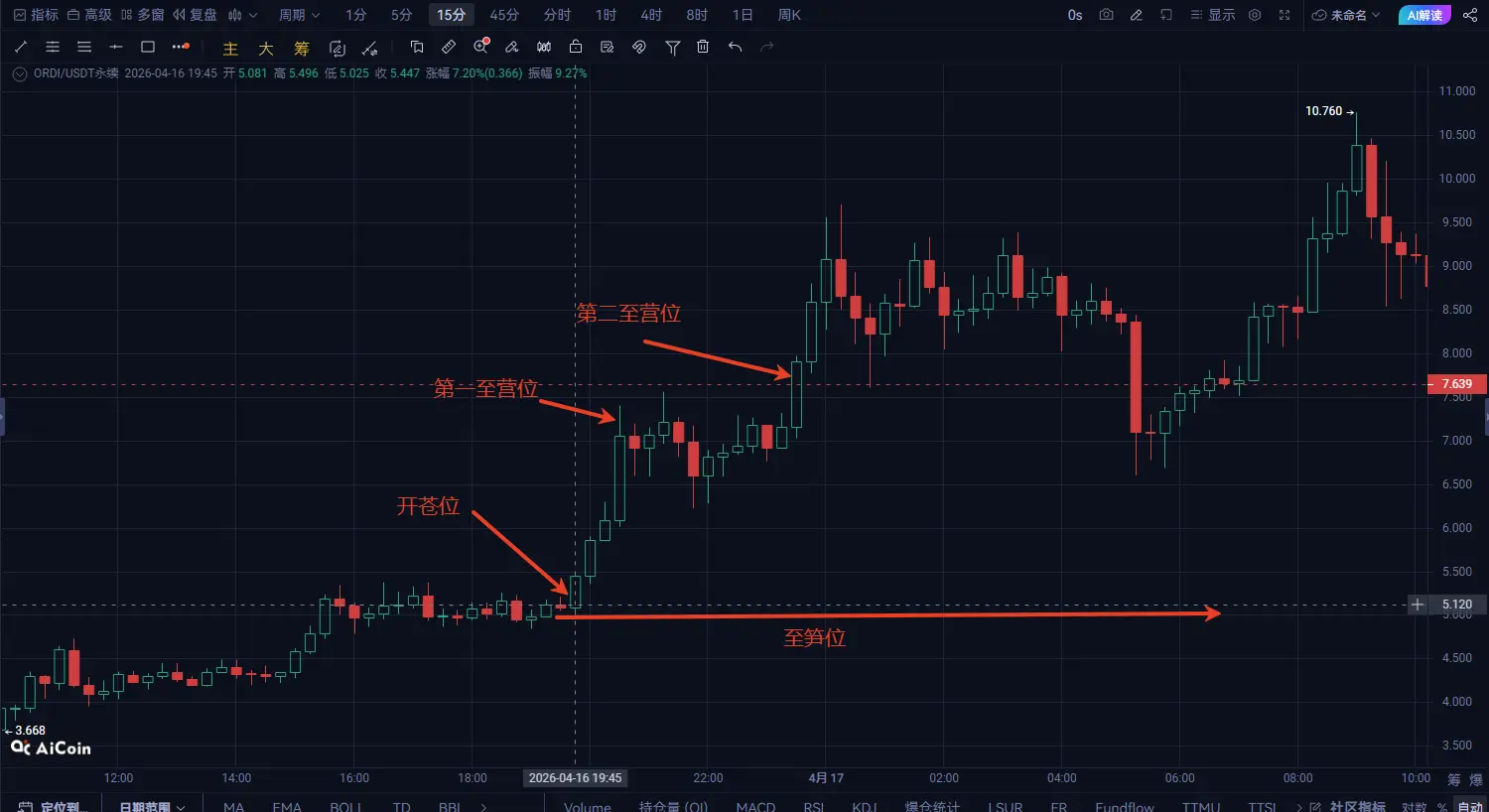Enter fullscreen chart mode

coord(1285,15)
